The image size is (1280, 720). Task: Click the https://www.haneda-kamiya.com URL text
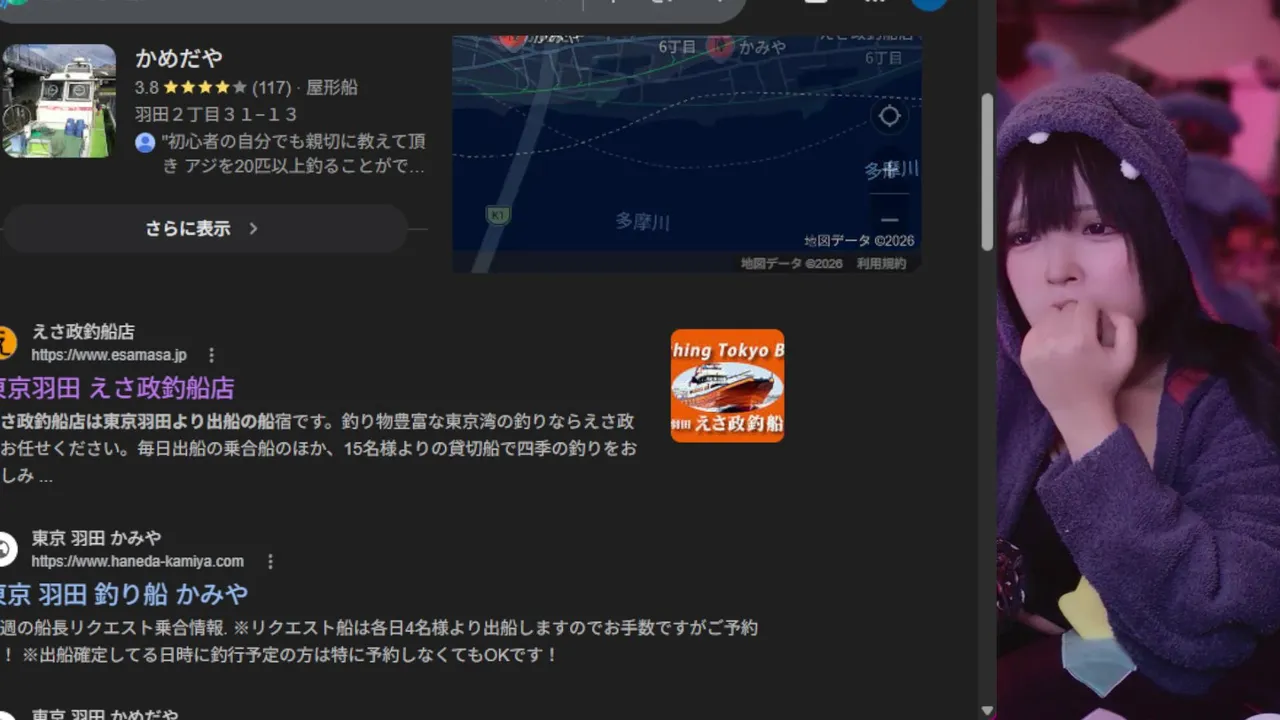tap(137, 561)
